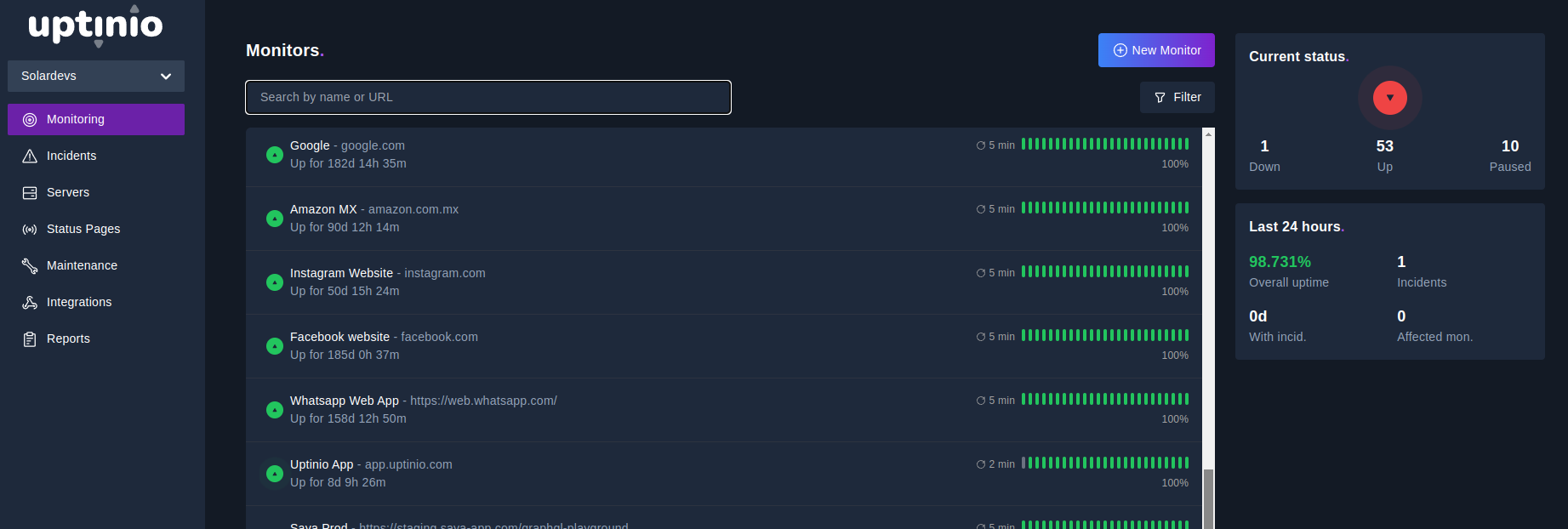Click Amazon MX 5 min interval icon
1568x529 pixels.
tap(981, 209)
